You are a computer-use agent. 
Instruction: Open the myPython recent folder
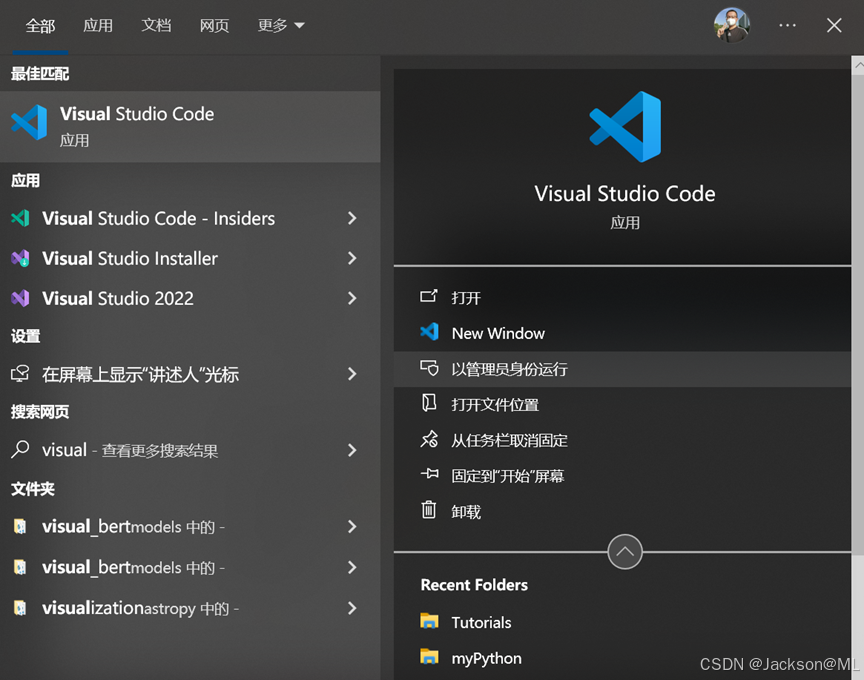pos(623,658)
